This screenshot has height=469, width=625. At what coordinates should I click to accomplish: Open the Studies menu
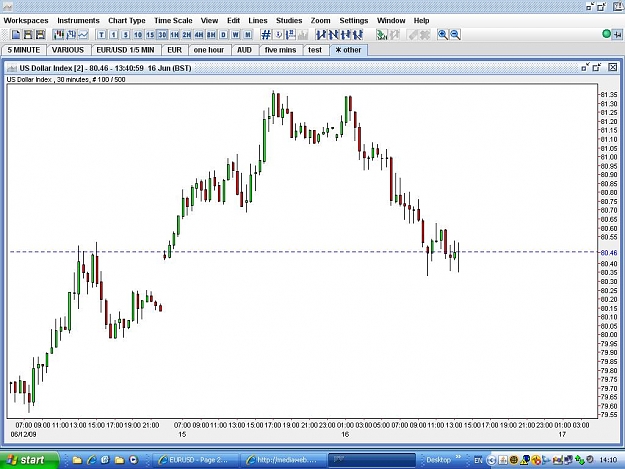(289, 20)
